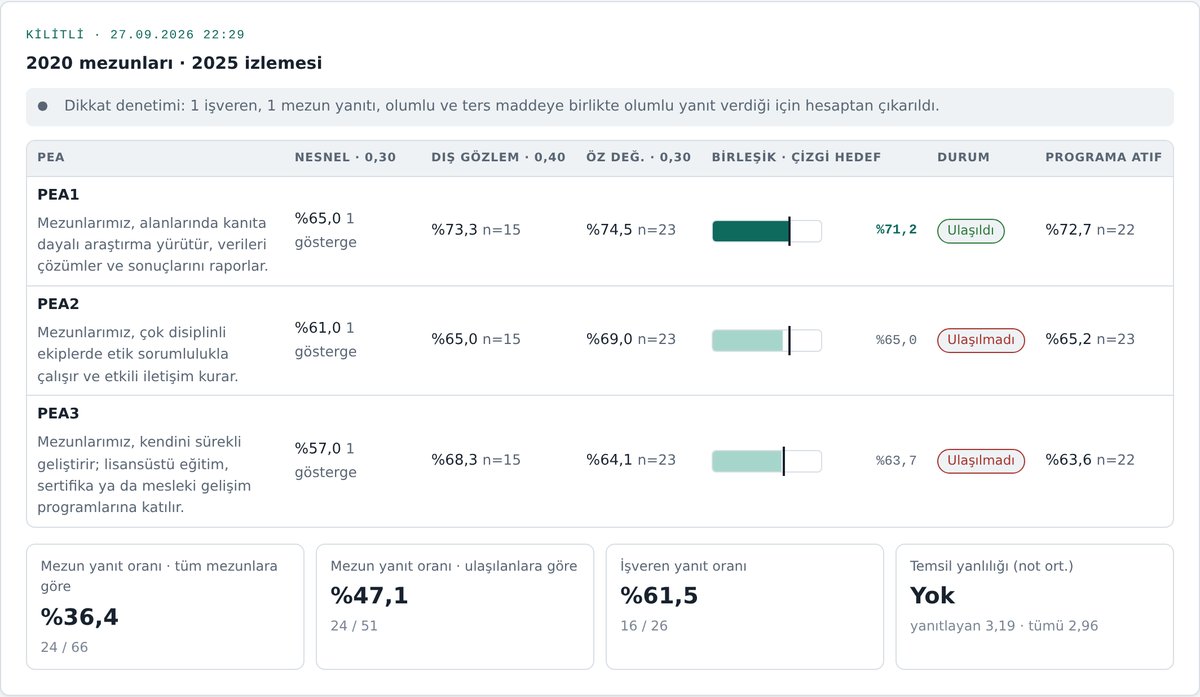Click the '%63,6 n=22' program attribution value
1200x697 pixels.
click(1090, 460)
